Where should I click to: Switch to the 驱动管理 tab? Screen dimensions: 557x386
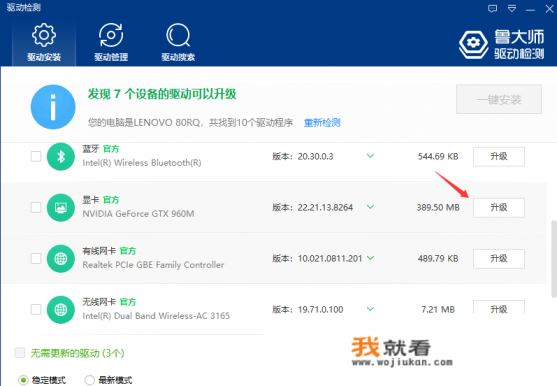pos(111,43)
